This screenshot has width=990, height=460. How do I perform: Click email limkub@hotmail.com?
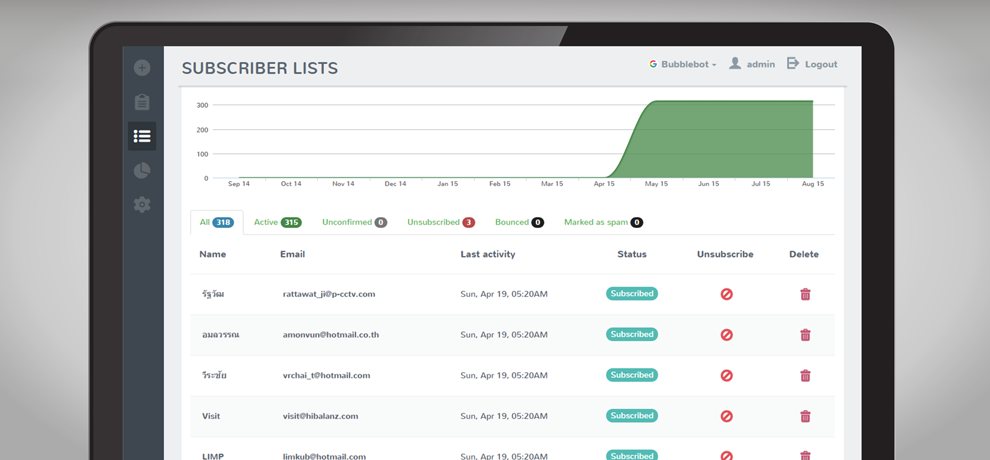click(x=324, y=456)
